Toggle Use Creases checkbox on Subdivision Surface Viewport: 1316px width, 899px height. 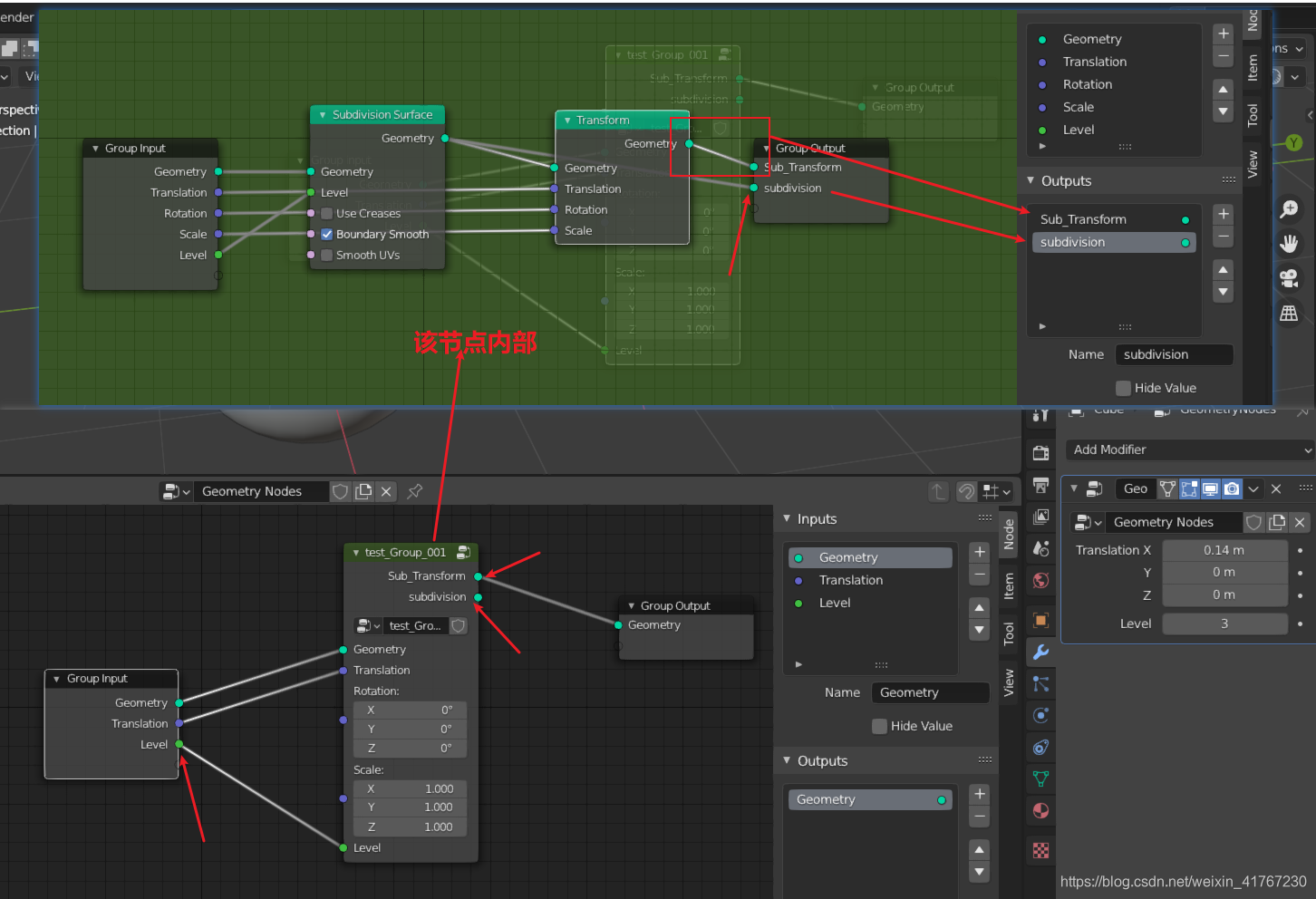(x=327, y=213)
